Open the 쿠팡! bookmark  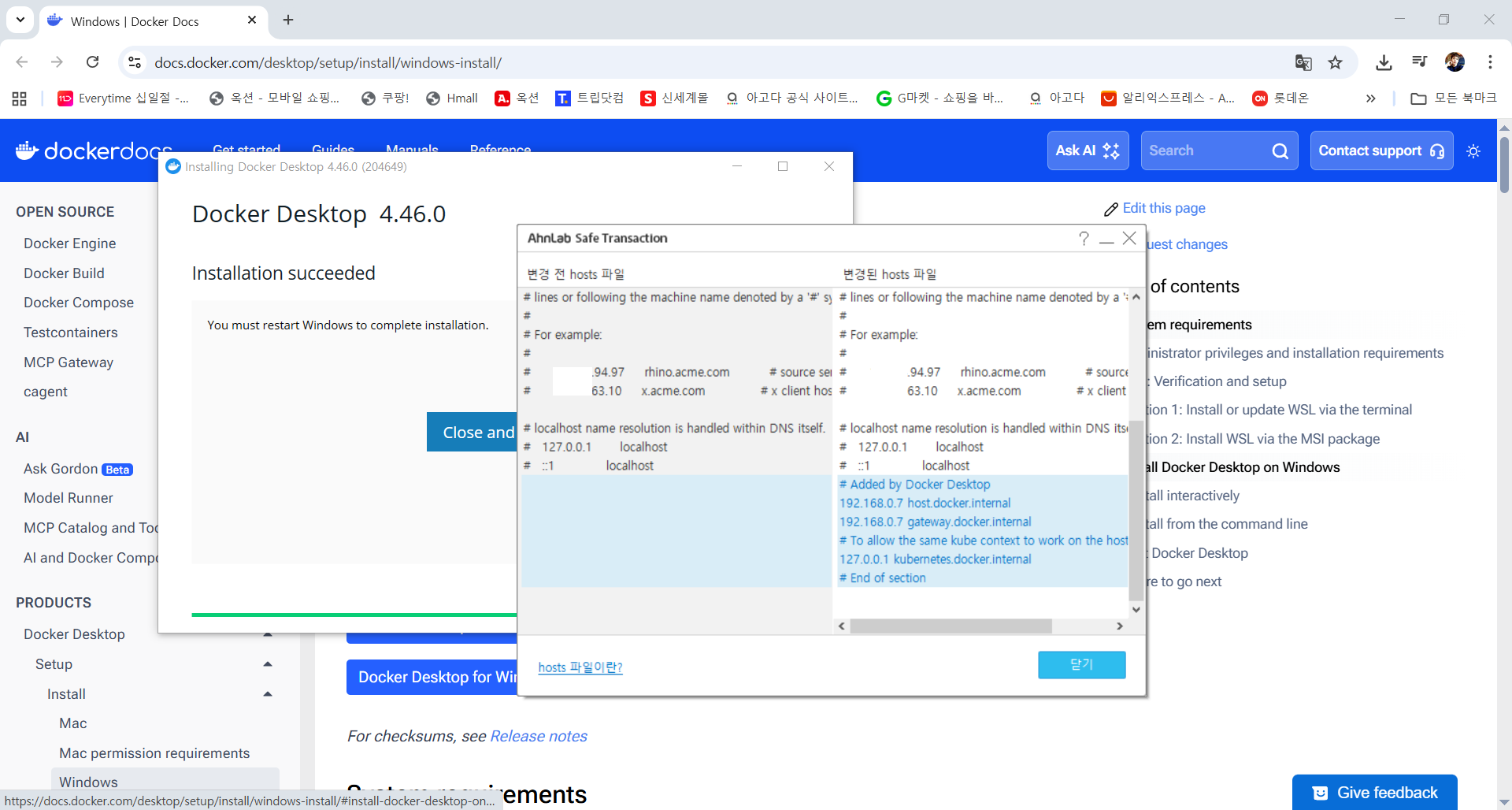pyautogui.click(x=385, y=98)
